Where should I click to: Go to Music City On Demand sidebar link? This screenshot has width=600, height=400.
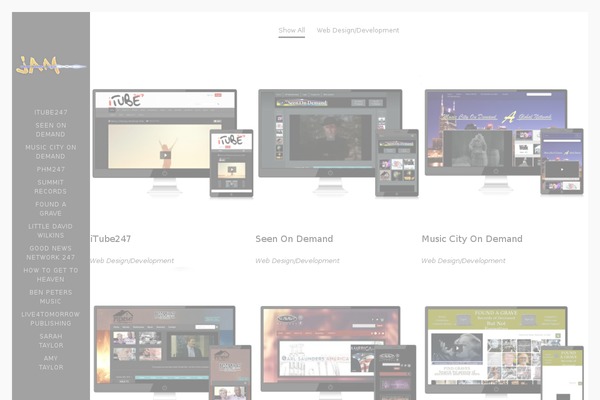(x=51, y=152)
